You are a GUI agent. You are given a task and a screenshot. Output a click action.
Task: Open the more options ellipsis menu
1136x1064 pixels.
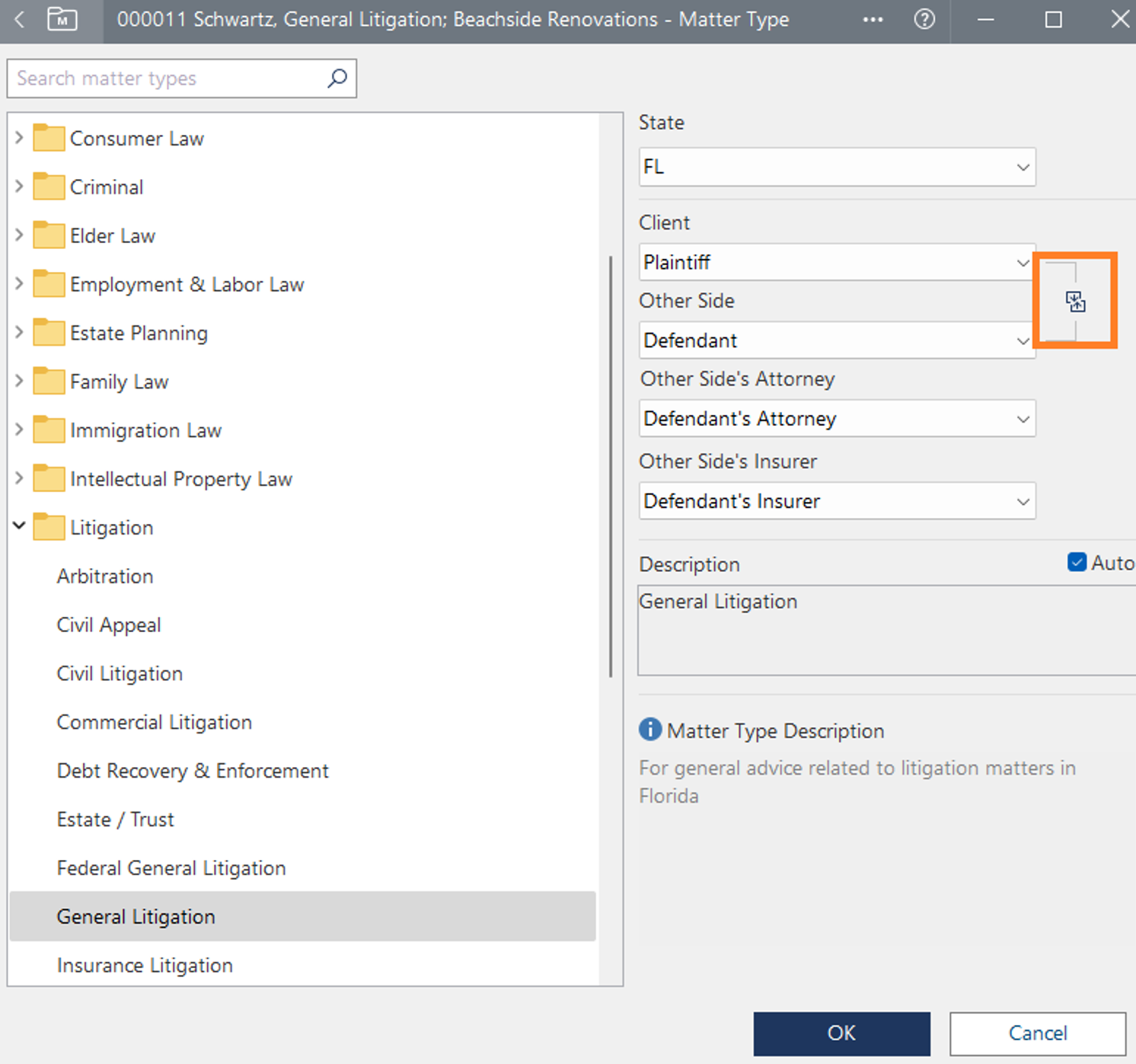[873, 20]
